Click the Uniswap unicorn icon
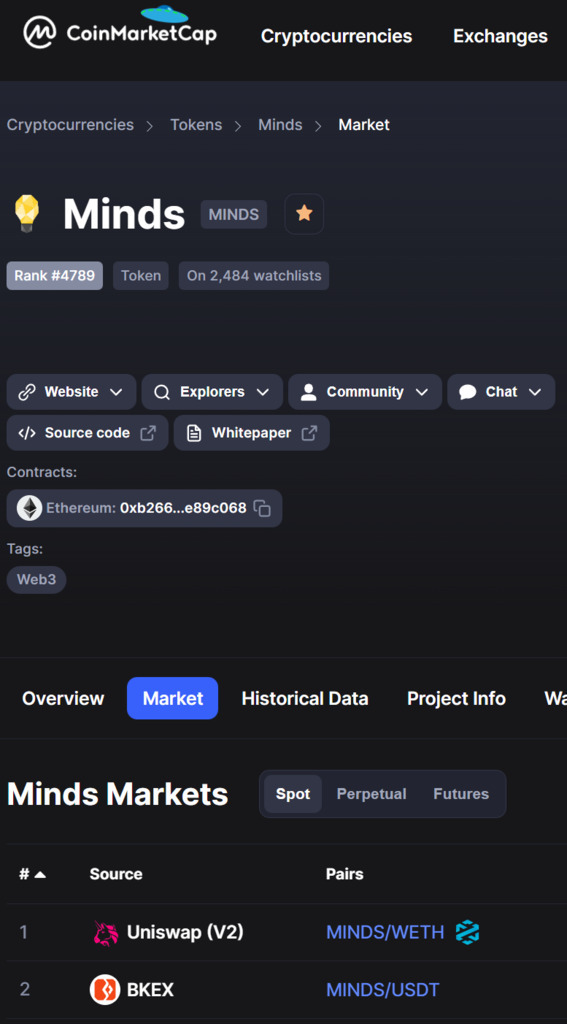Image resolution: width=567 pixels, height=1024 pixels. (106, 933)
